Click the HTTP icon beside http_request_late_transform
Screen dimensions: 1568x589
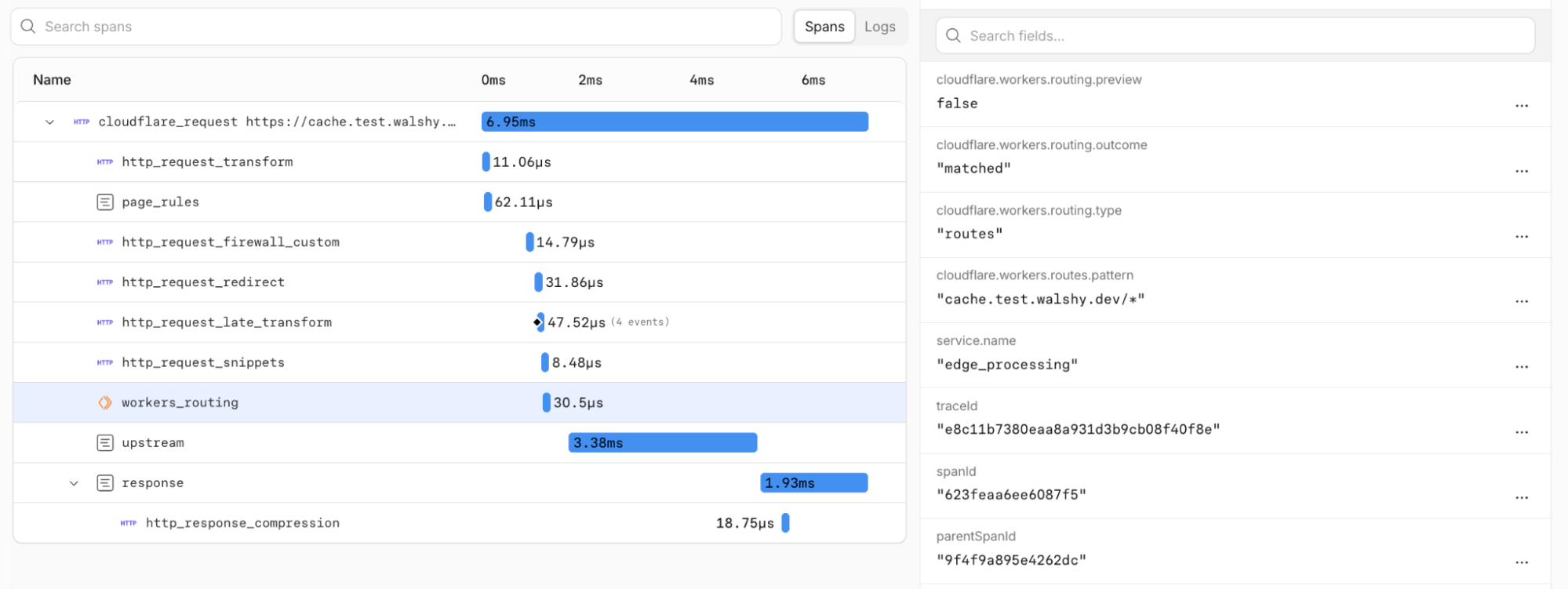point(105,322)
